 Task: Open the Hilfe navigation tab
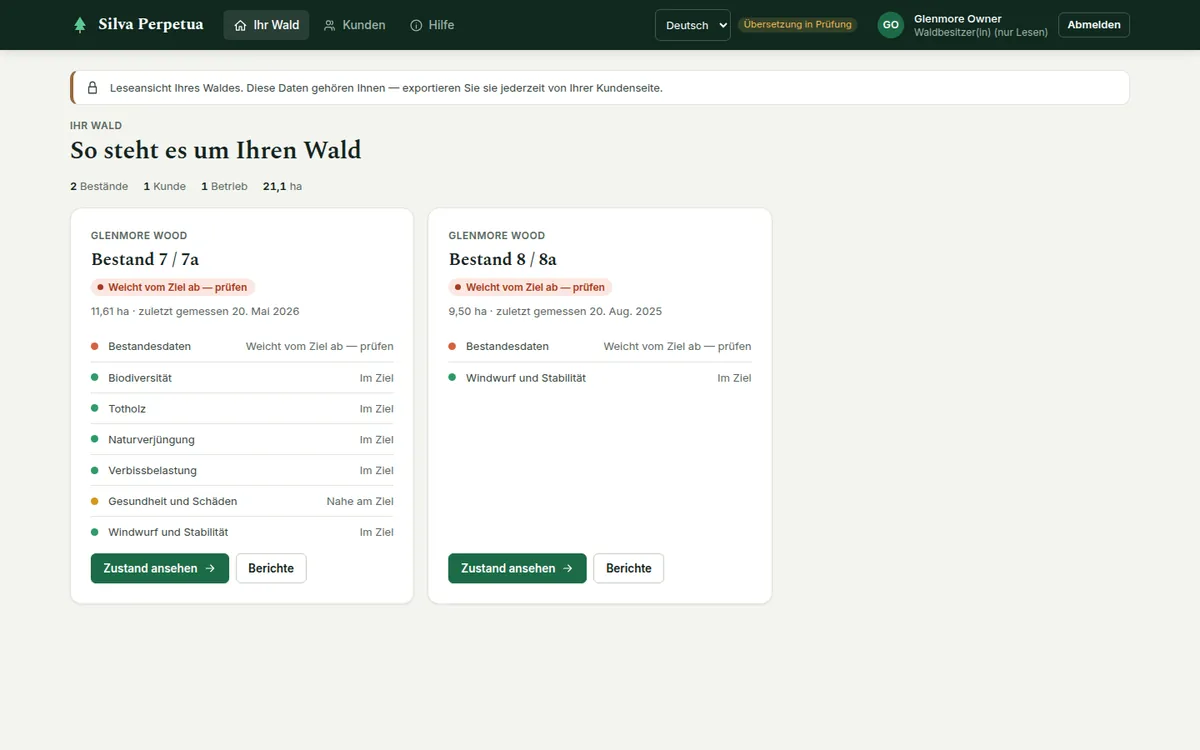pos(432,25)
